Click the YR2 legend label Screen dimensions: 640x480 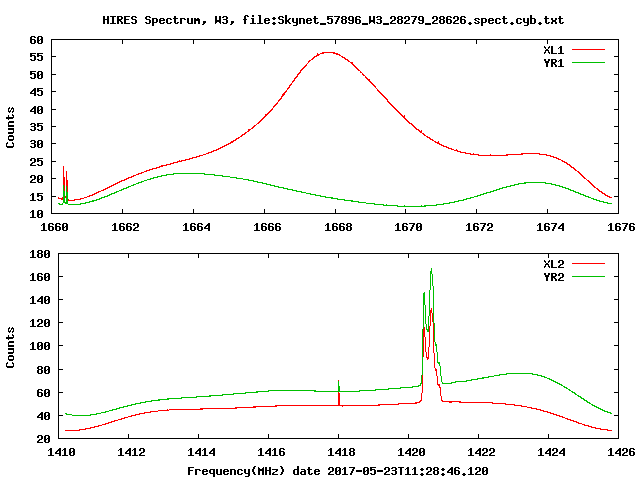pyautogui.click(x=553, y=277)
